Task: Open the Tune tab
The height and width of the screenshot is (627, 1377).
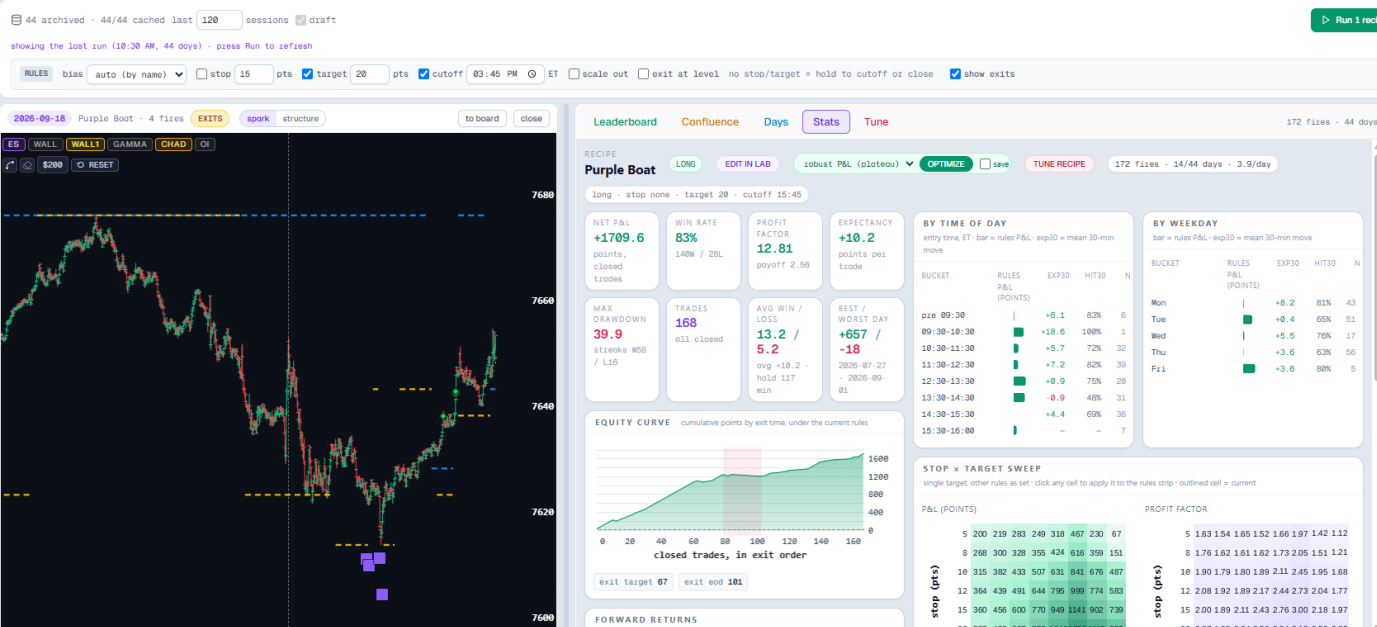Action: (x=876, y=122)
